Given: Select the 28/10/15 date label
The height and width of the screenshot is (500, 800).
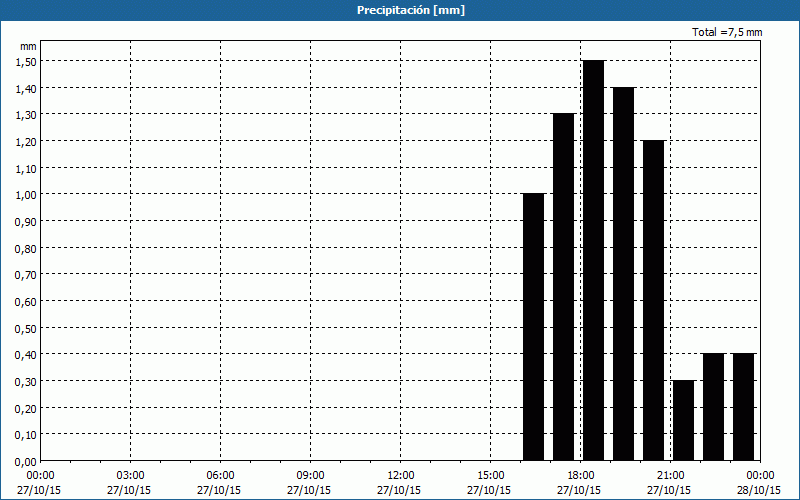Looking at the screenshot, I should coord(759,490).
